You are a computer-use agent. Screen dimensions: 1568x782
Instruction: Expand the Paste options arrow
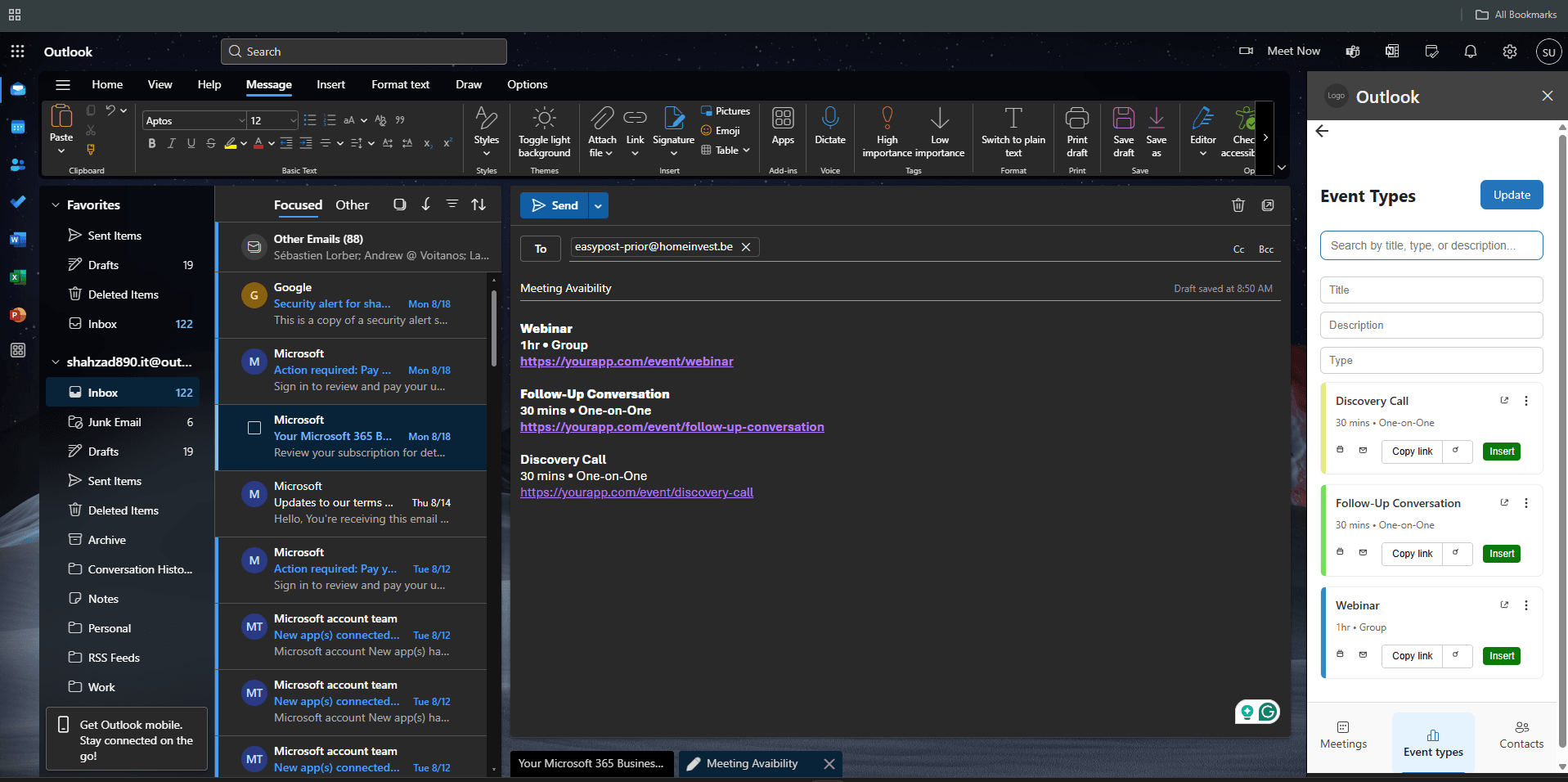(x=61, y=151)
